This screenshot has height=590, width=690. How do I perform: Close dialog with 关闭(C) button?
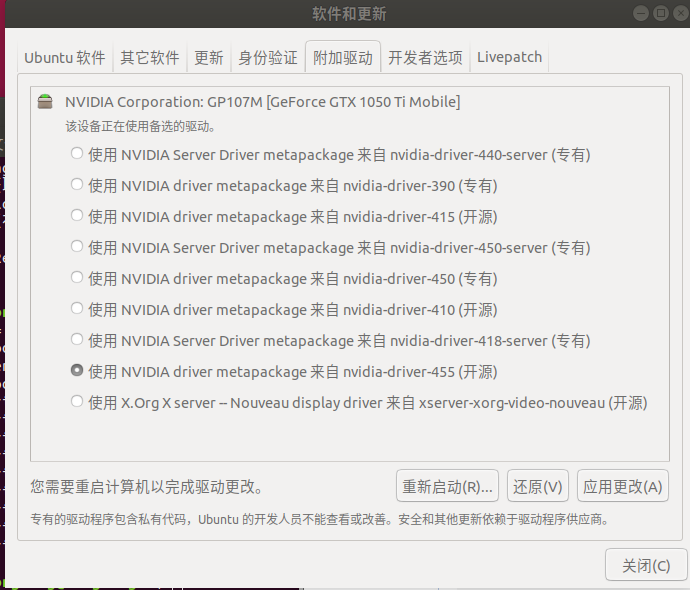[646, 565]
